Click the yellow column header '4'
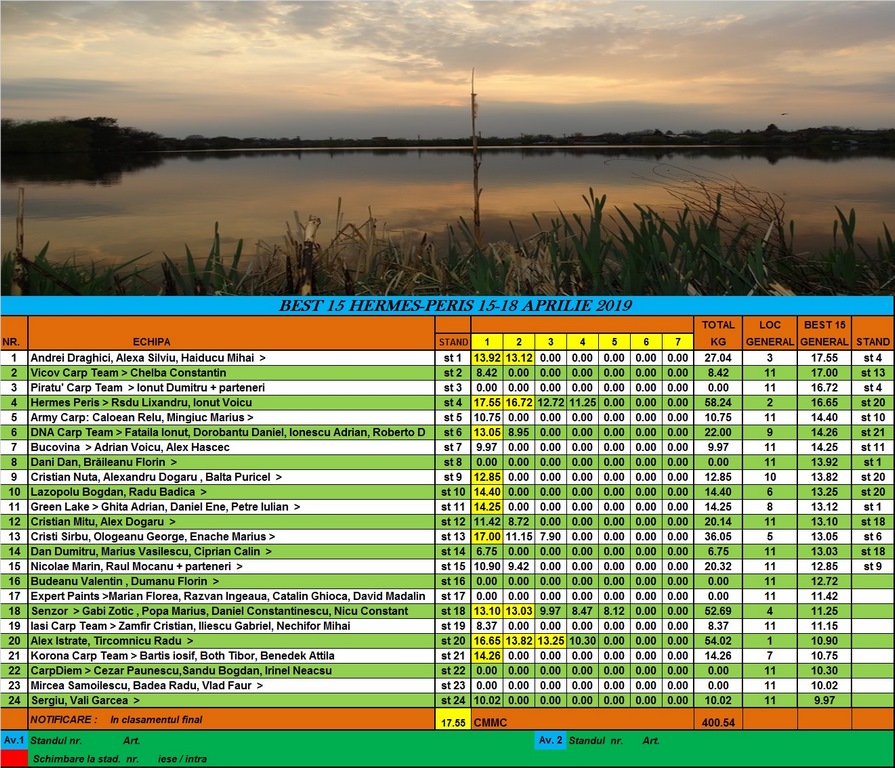Viewport: 895px width, 768px height. 582,342
